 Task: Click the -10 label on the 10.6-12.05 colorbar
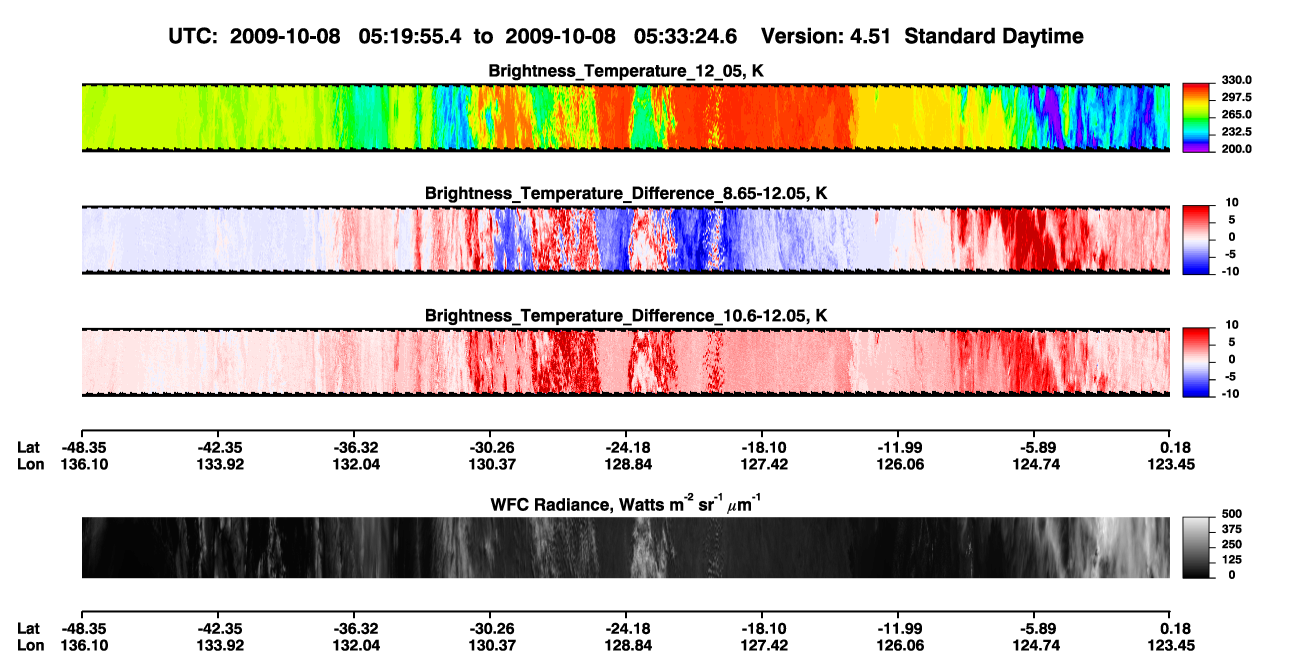pos(1232,394)
